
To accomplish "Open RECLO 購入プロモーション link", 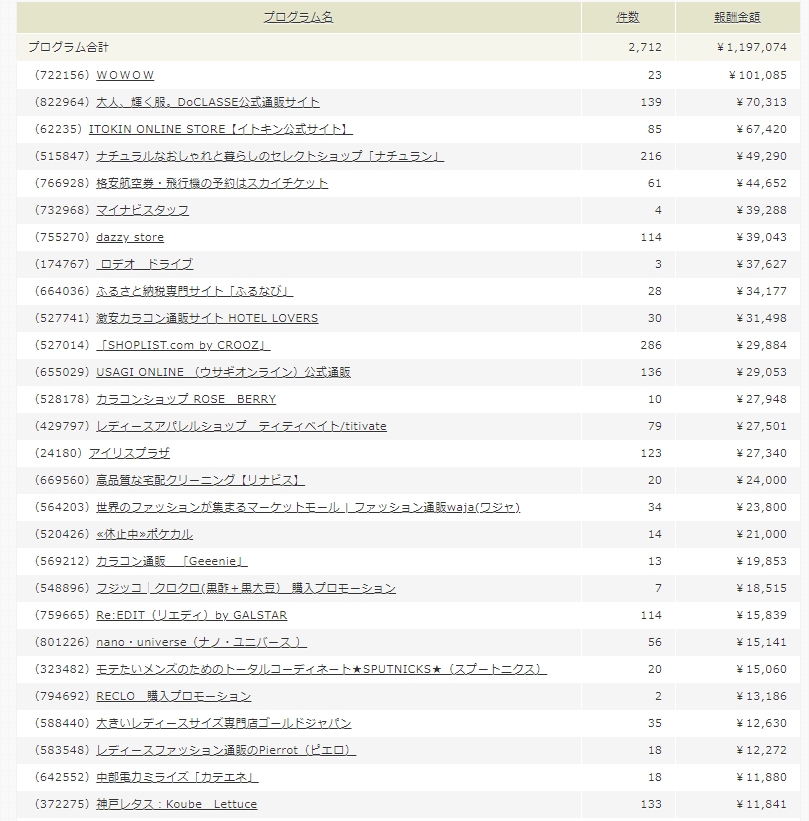I will [x=174, y=696].
